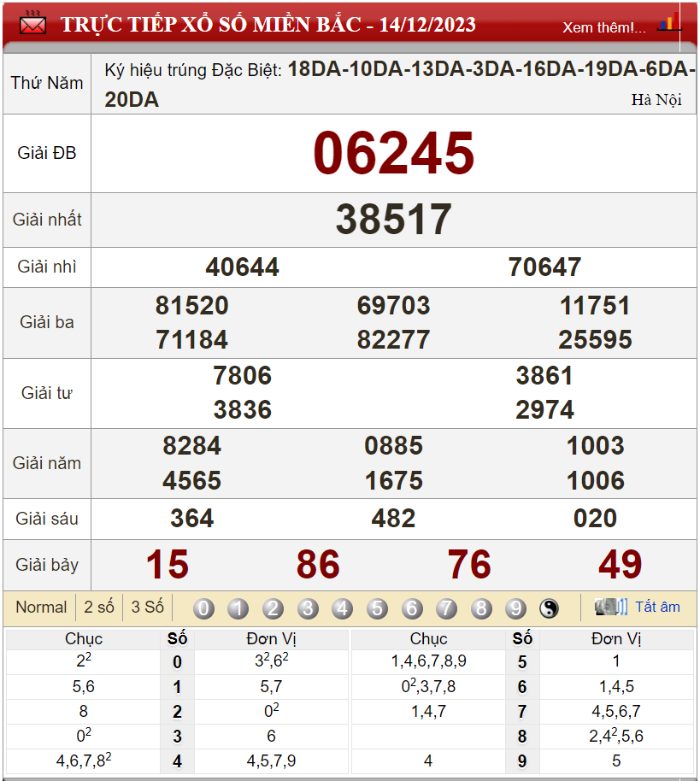Click sixth prize number 020
This screenshot has height=781, width=700.
(595, 519)
